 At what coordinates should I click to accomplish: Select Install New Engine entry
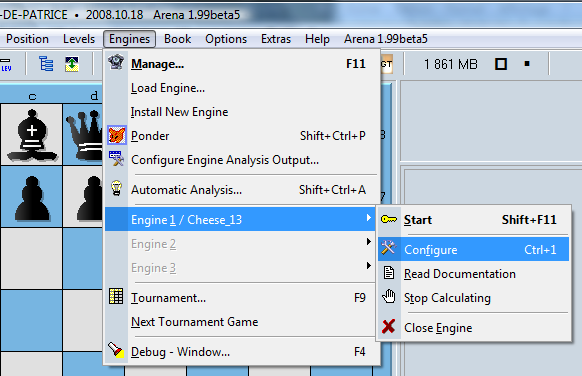tap(242, 112)
